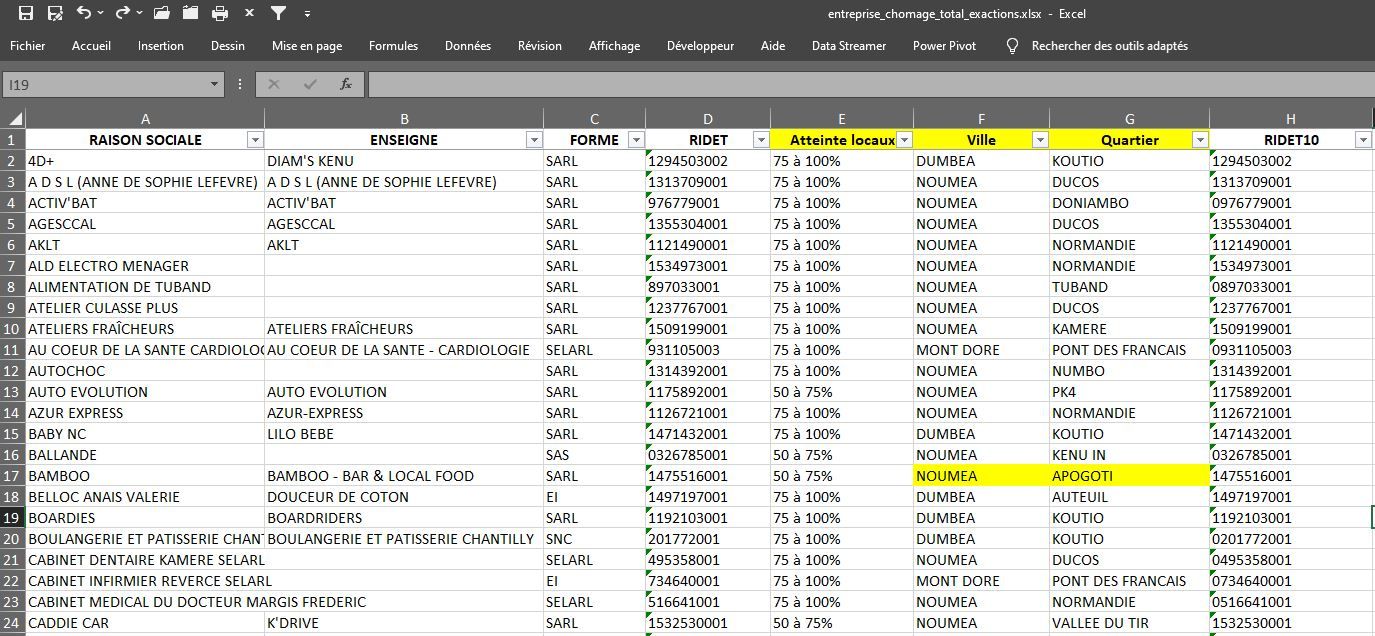Open the Data Streamer tab

click(x=849, y=46)
